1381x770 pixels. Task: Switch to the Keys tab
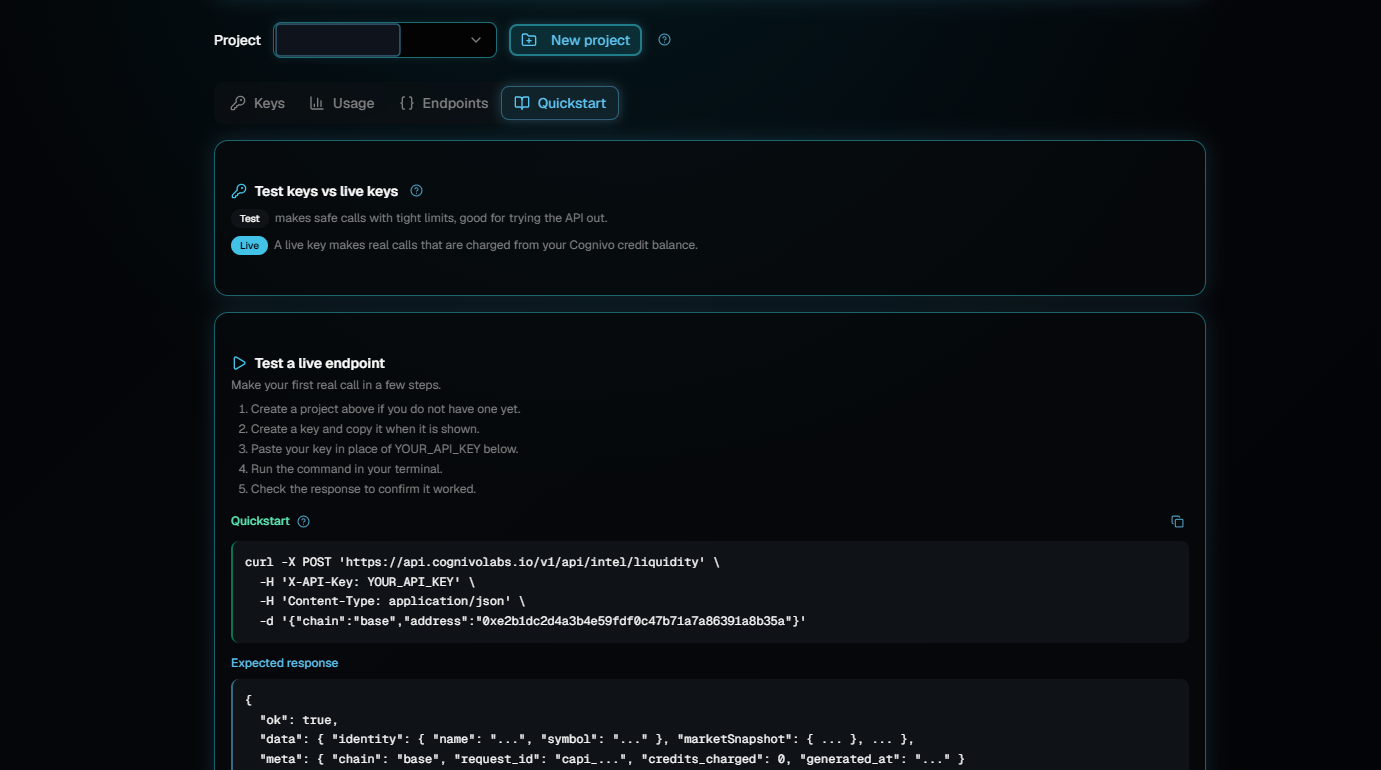point(258,103)
